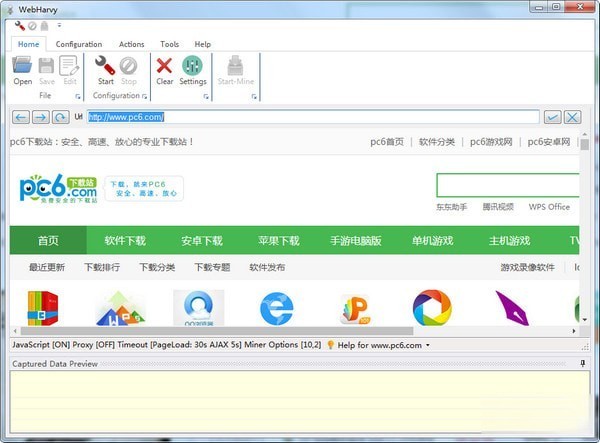Open the 软件下载 navigation tab
Image resolution: width=600 pixels, height=443 pixels.
click(x=125, y=240)
